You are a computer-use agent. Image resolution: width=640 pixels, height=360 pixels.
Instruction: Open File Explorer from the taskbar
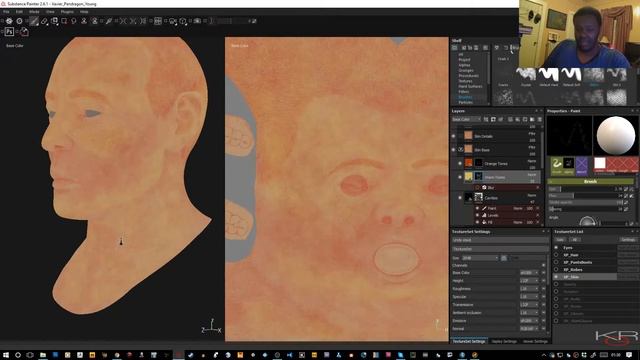pos(42,355)
